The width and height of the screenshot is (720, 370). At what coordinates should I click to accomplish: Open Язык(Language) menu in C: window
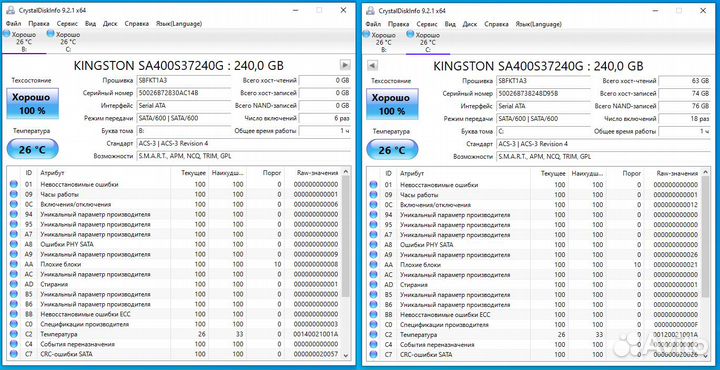coord(539,23)
